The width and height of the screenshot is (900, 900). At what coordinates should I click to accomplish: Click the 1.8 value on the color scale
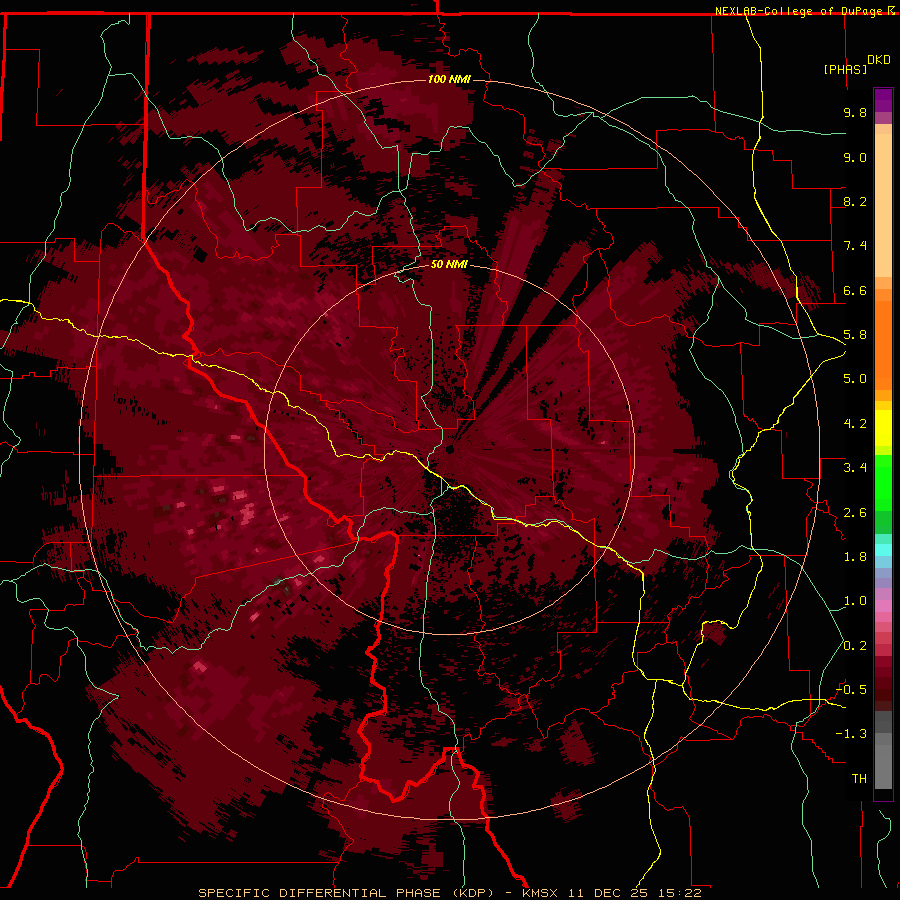pyautogui.click(x=855, y=557)
